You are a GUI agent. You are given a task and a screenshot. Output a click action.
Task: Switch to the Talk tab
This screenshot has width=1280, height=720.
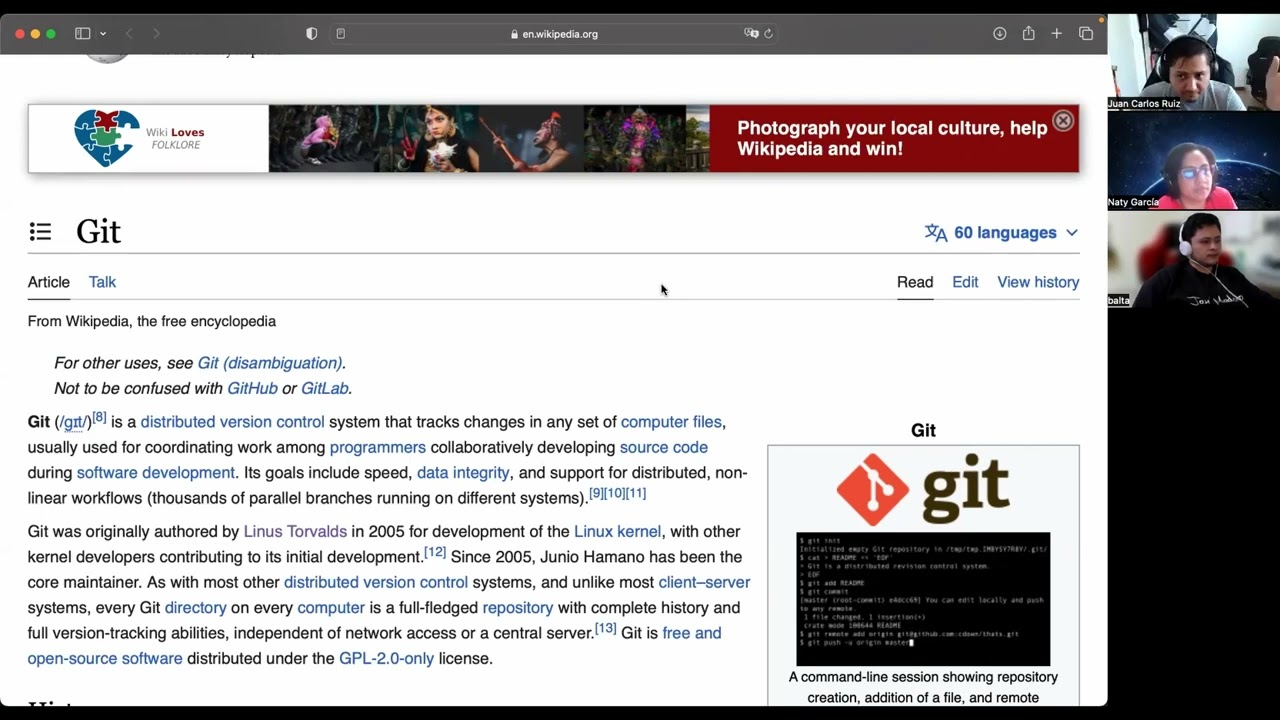coord(102,282)
